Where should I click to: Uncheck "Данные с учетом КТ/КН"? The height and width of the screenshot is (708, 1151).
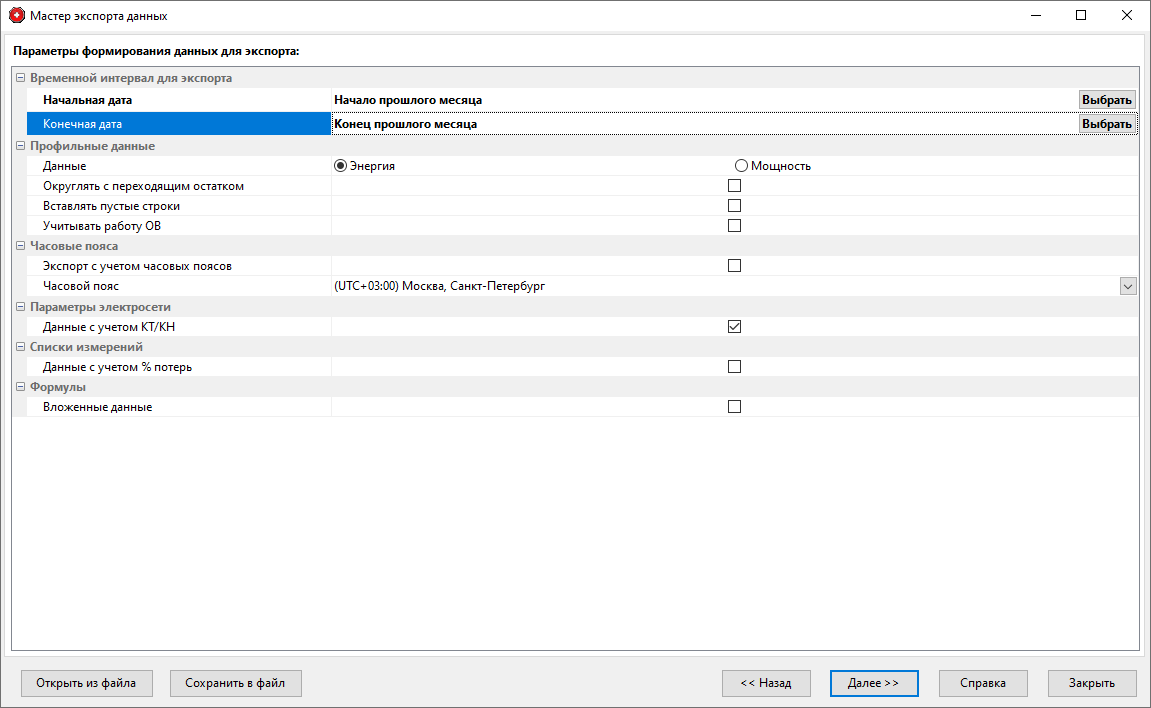pos(735,325)
